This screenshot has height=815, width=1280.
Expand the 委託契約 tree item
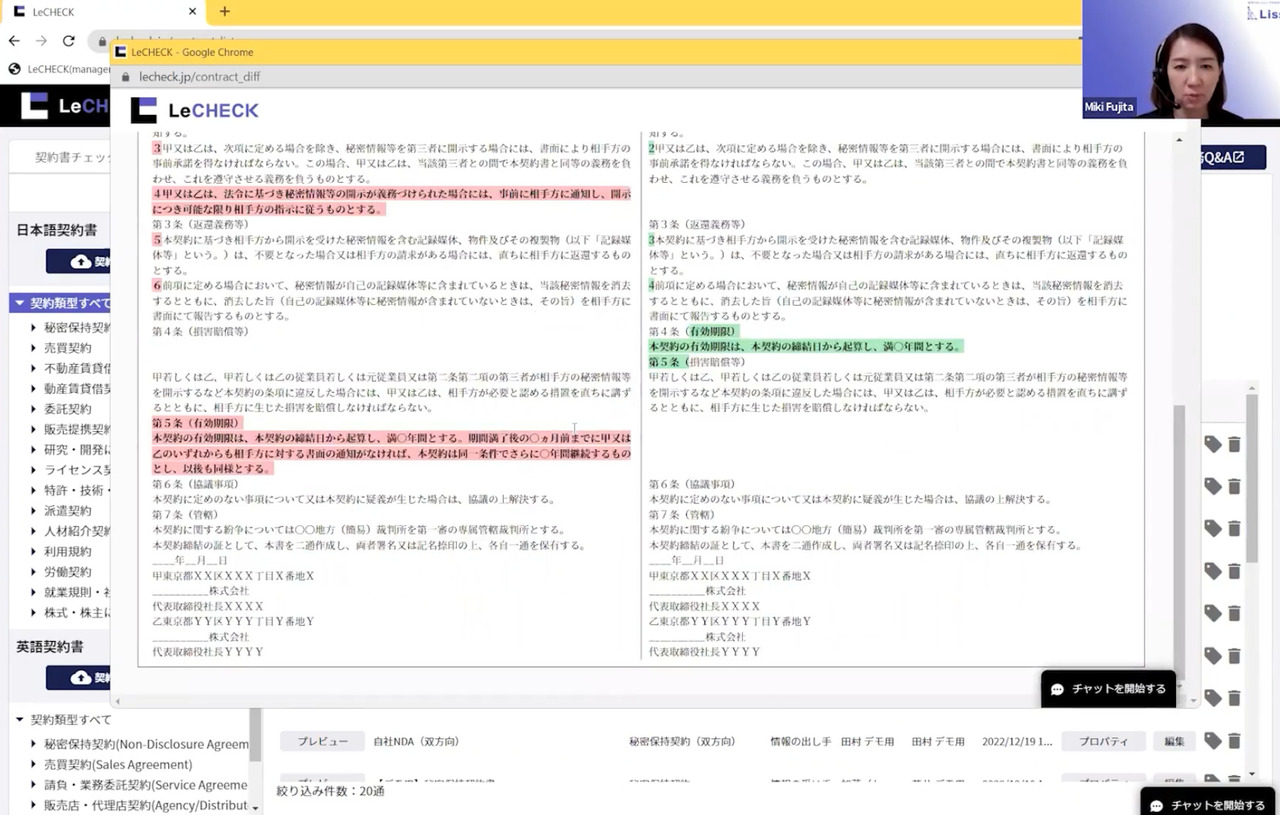(33, 409)
